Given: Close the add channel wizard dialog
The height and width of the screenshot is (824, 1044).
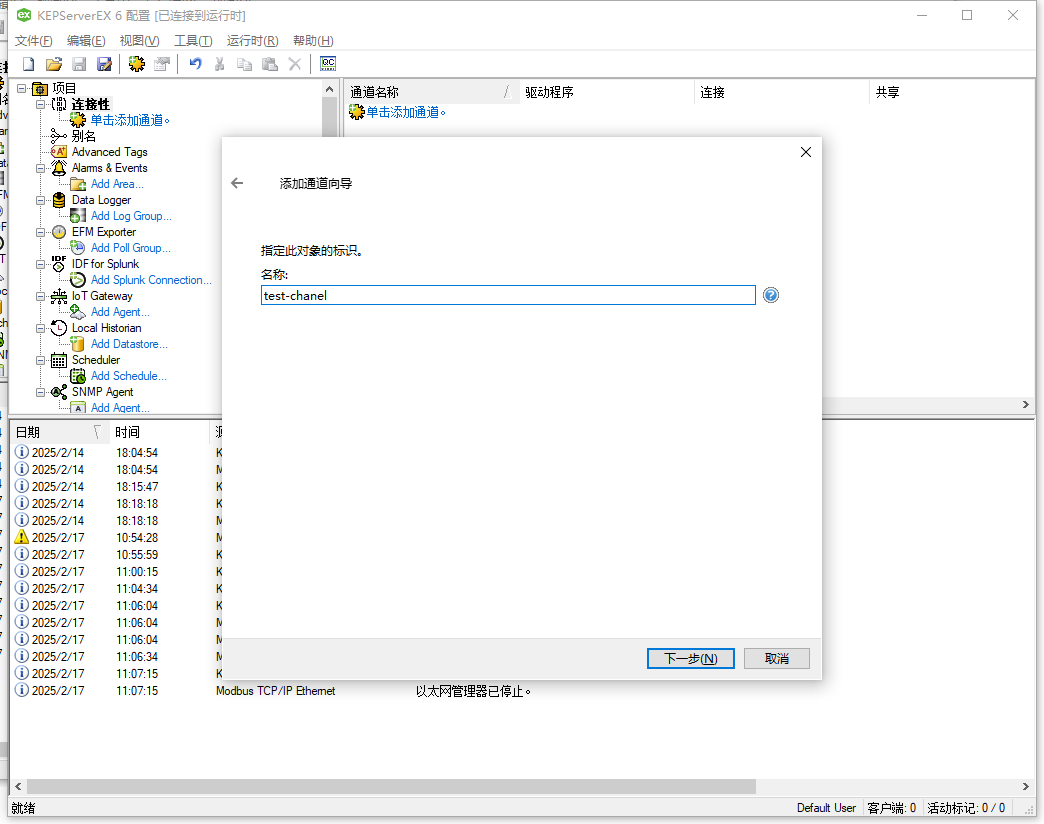Looking at the screenshot, I should click(x=806, y=152).
